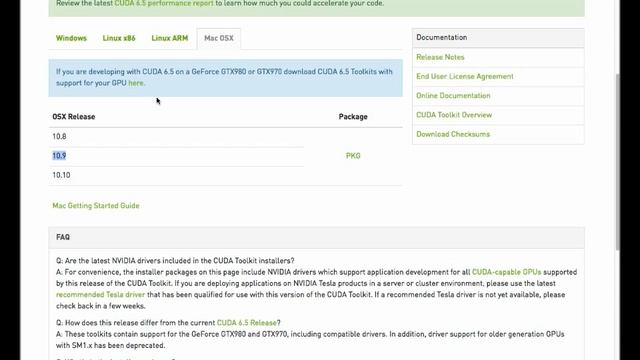Click the Documentation panel header
Viewport: 640px width, 360px height.
(x=498, y=38)
